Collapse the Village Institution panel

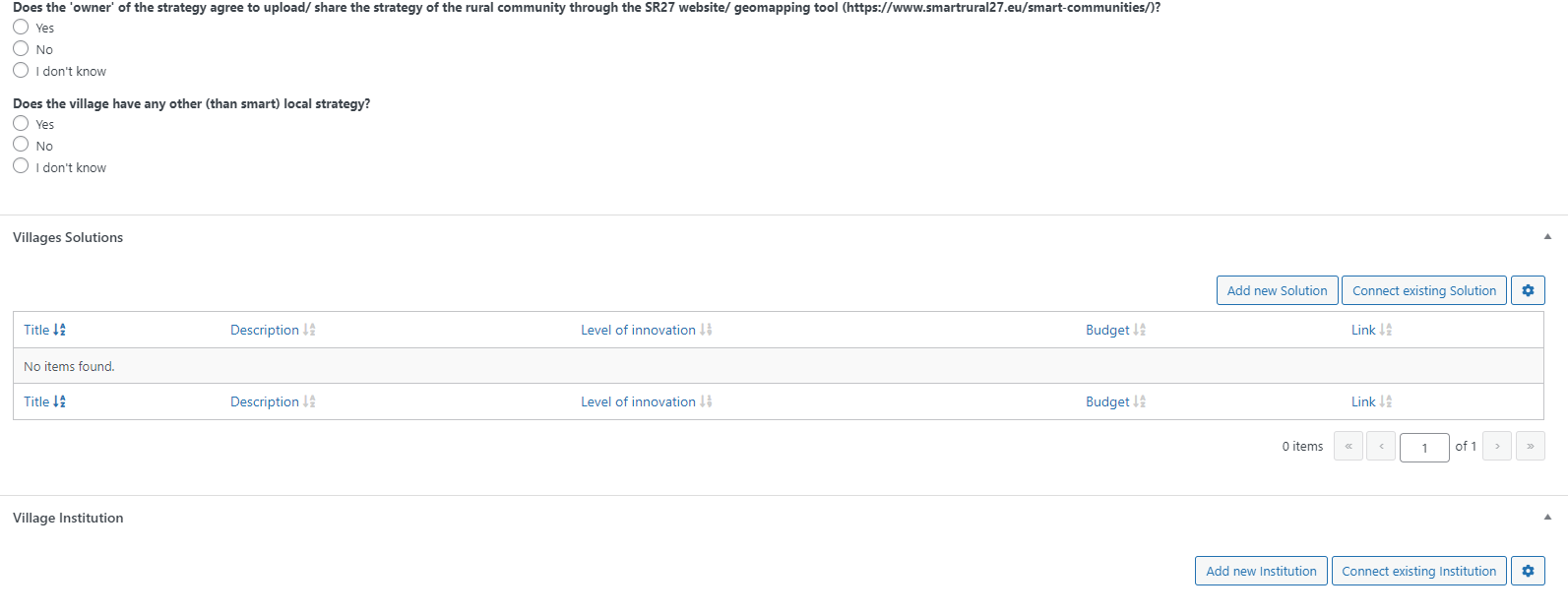click(x=1547, y=517)
